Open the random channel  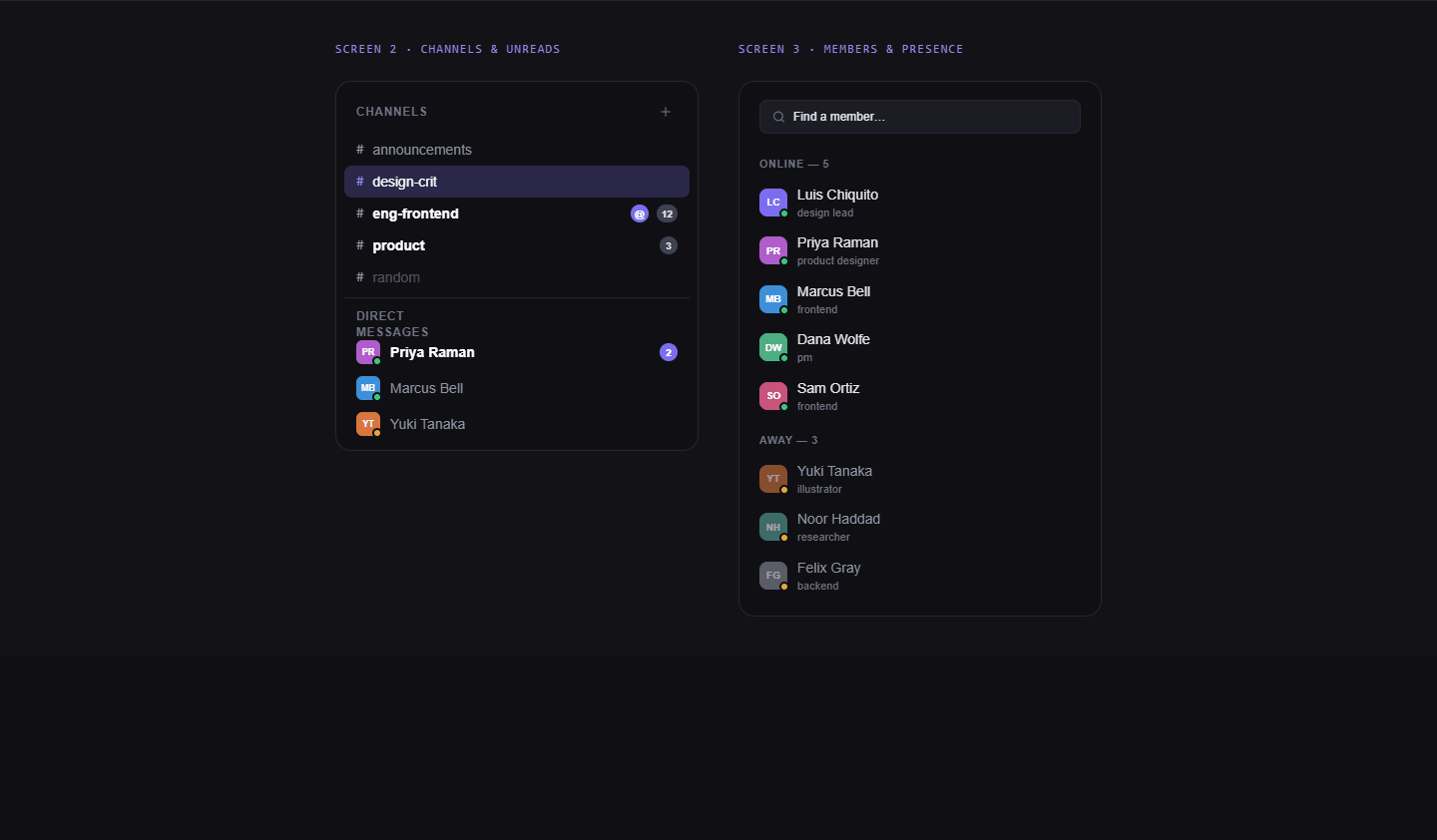[x=517, y=277]
